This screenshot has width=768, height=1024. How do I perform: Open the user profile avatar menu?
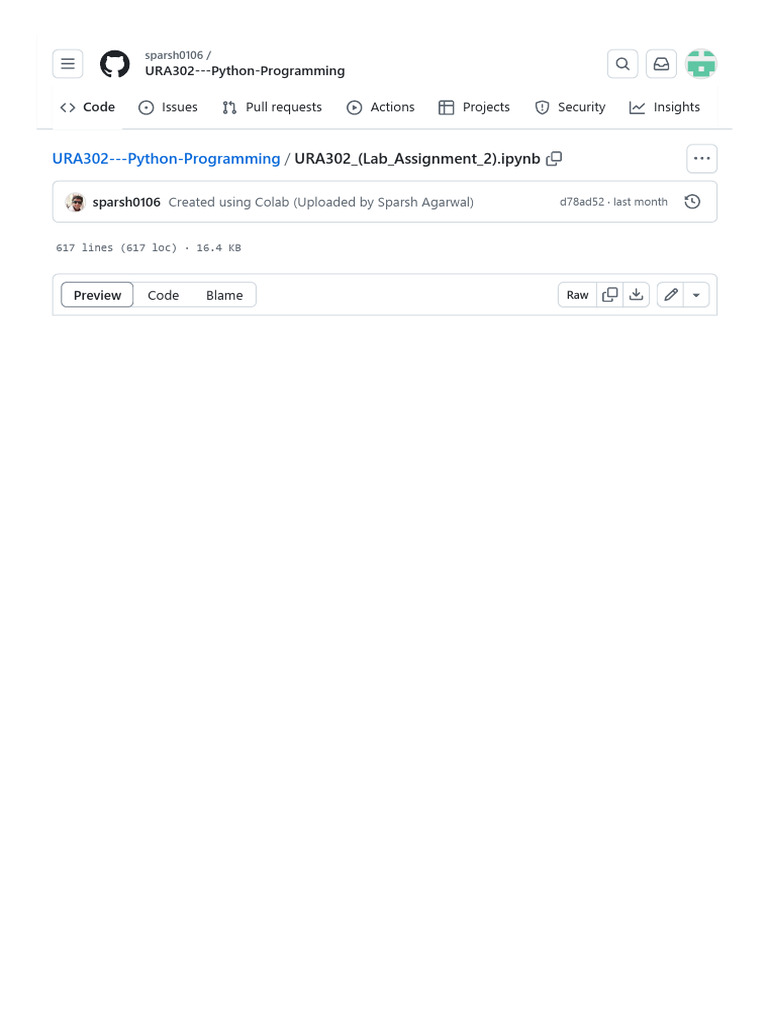[701, 64]
